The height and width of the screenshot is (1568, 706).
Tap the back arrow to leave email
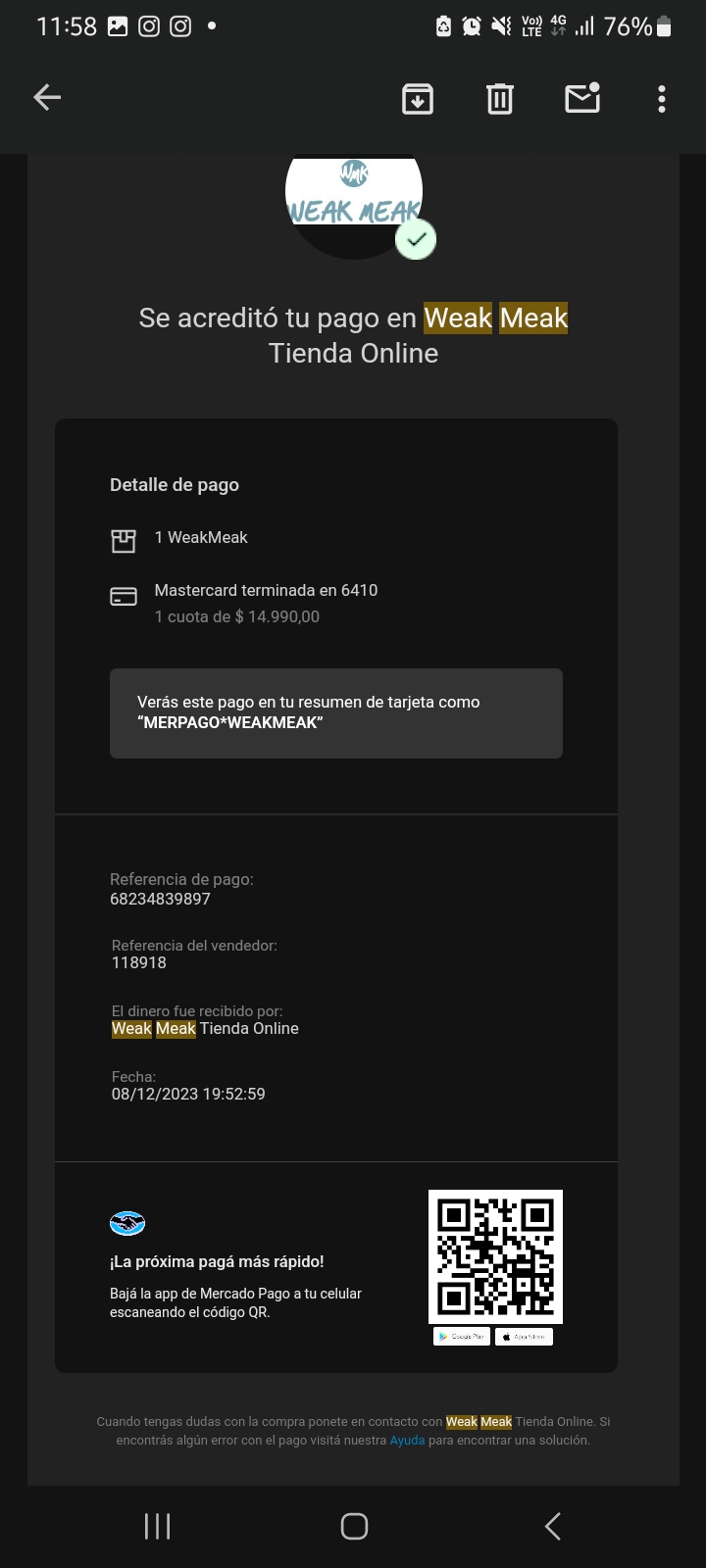(47, 97)
